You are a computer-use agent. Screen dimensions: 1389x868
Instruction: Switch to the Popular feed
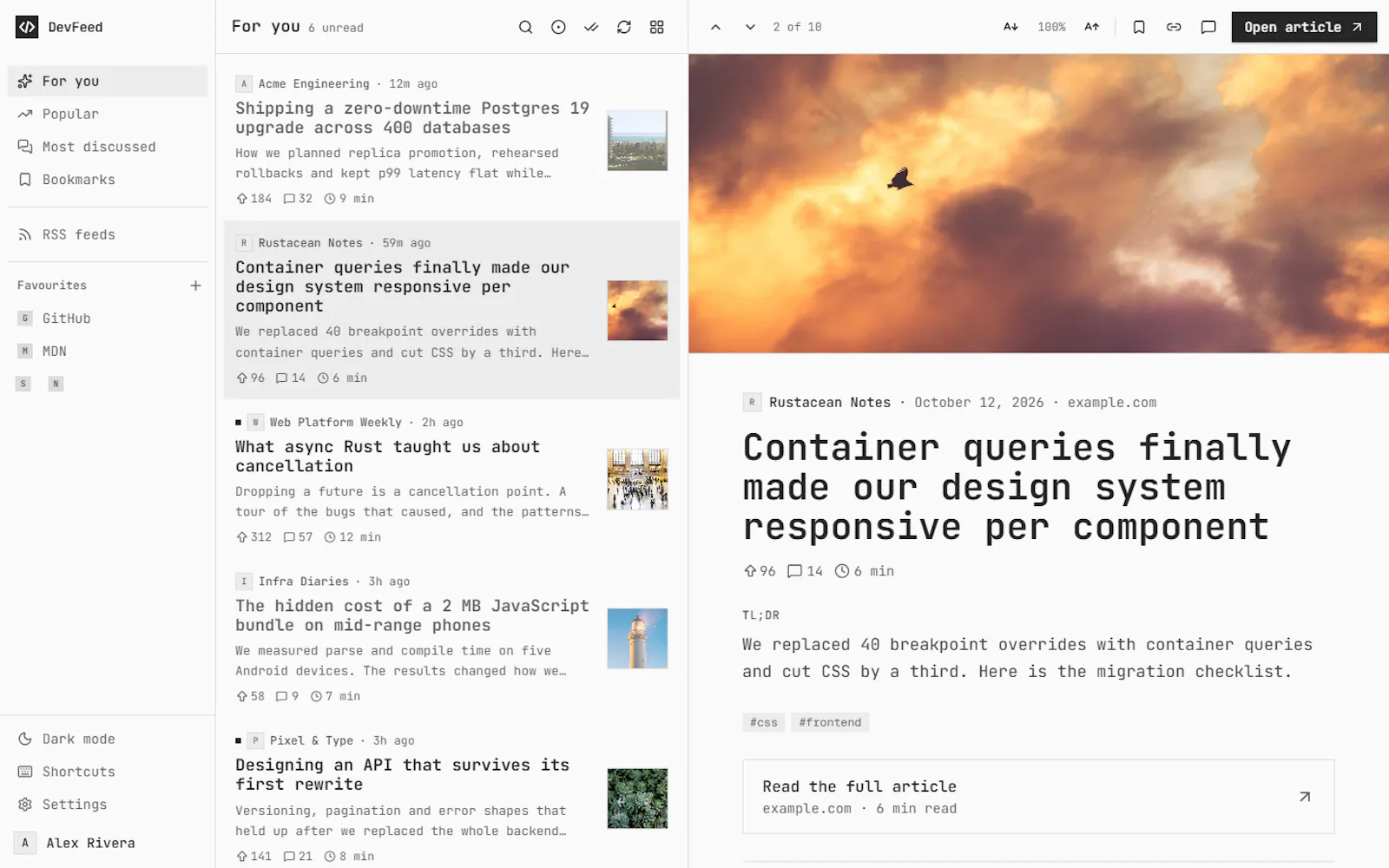[108, 114]
